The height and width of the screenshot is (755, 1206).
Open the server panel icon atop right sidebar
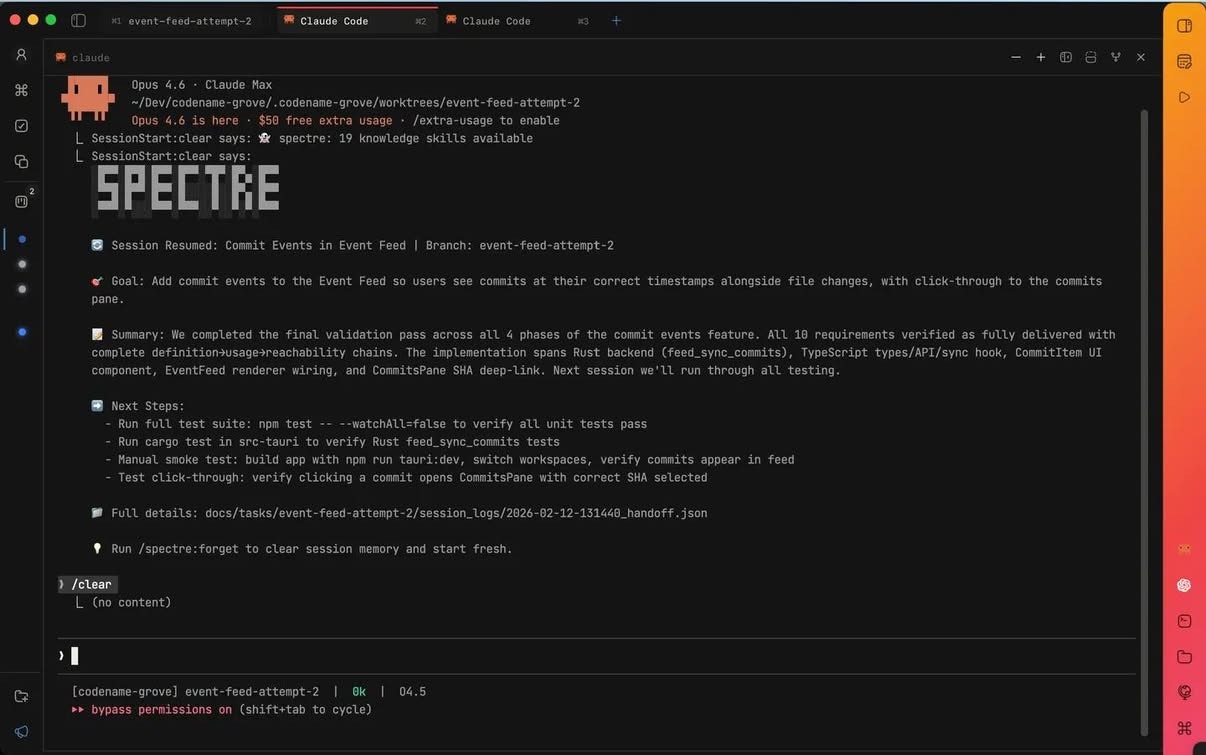[1184, 61]
